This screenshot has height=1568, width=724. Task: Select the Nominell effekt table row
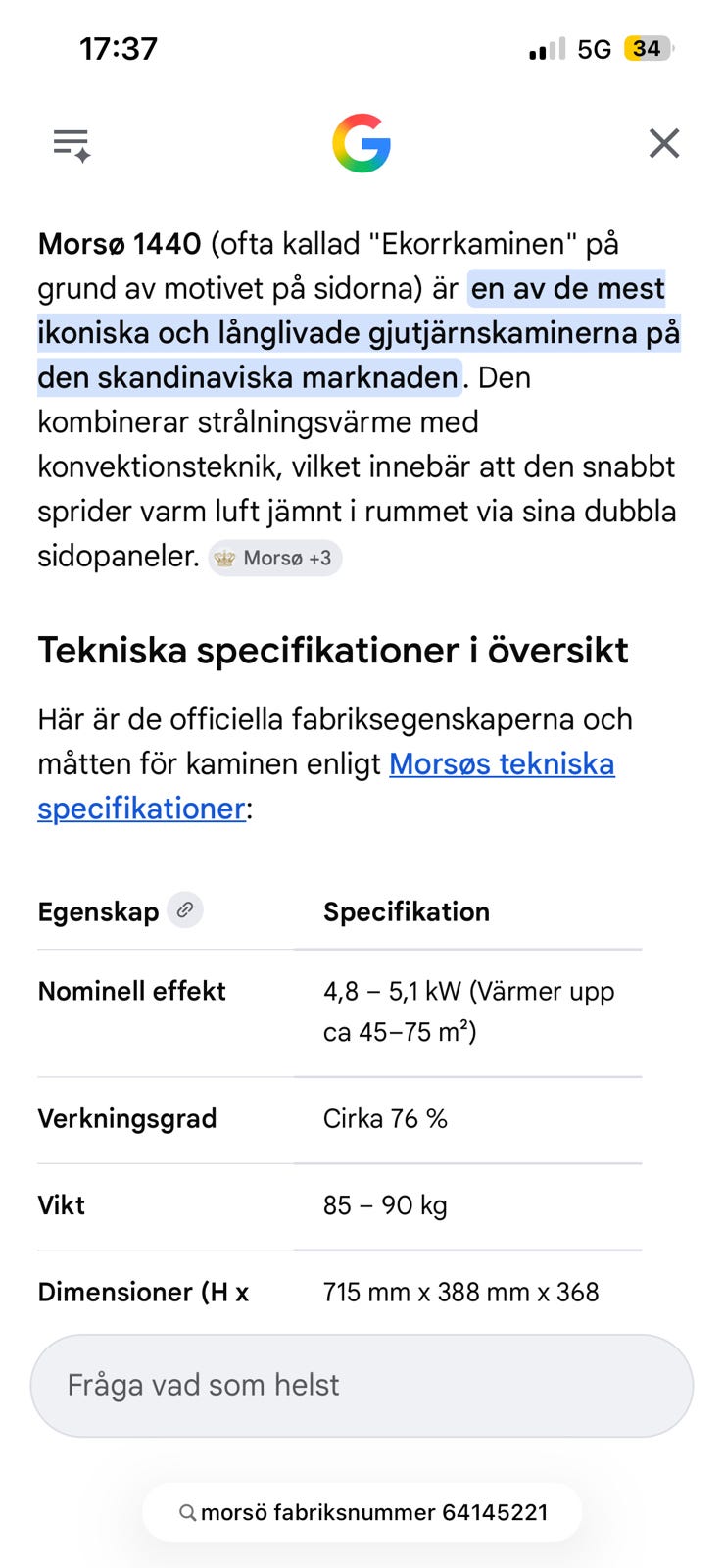(x=340, y=1012)
